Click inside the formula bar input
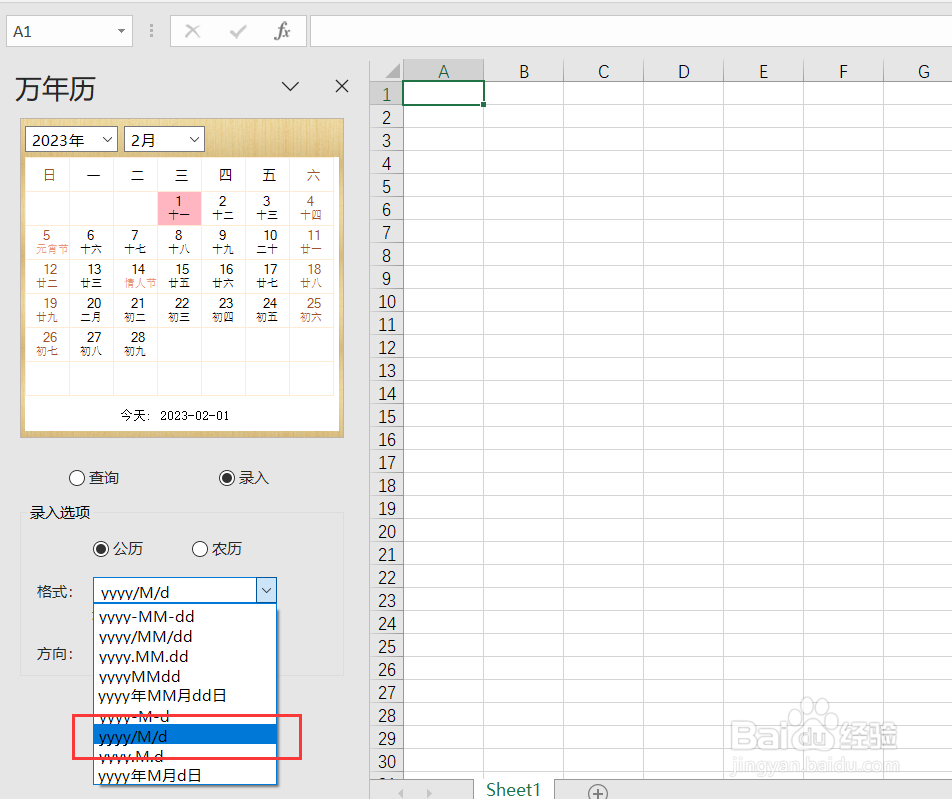 click(x=631, y=31)
